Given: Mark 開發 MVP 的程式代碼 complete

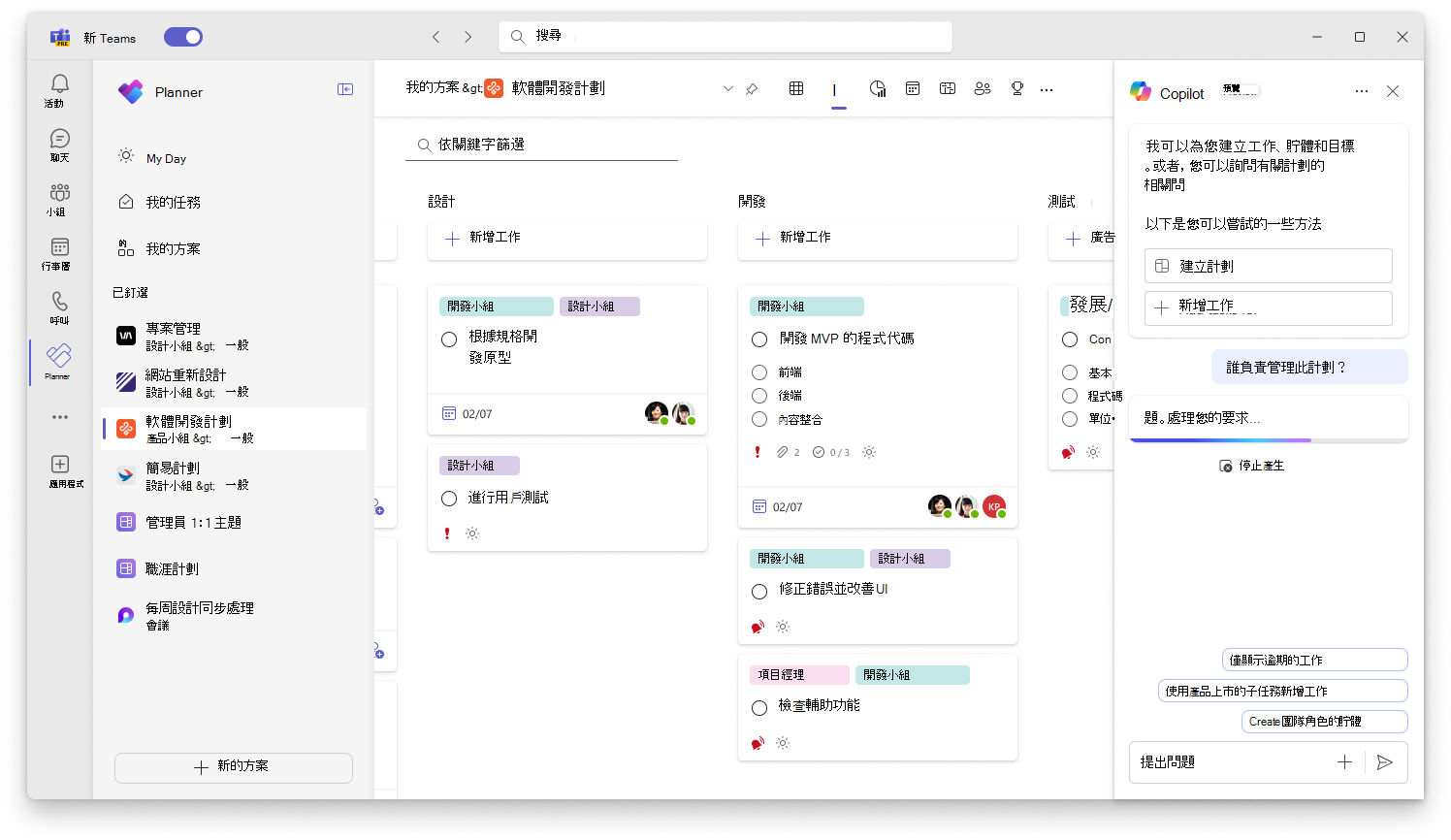Looking at the screenshot, I should 759,339.
